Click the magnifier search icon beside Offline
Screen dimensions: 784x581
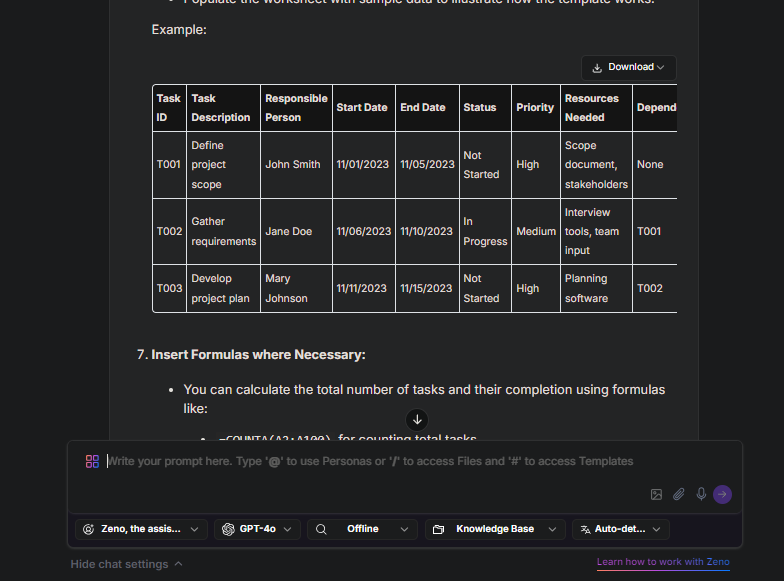(x=321, y=529)
